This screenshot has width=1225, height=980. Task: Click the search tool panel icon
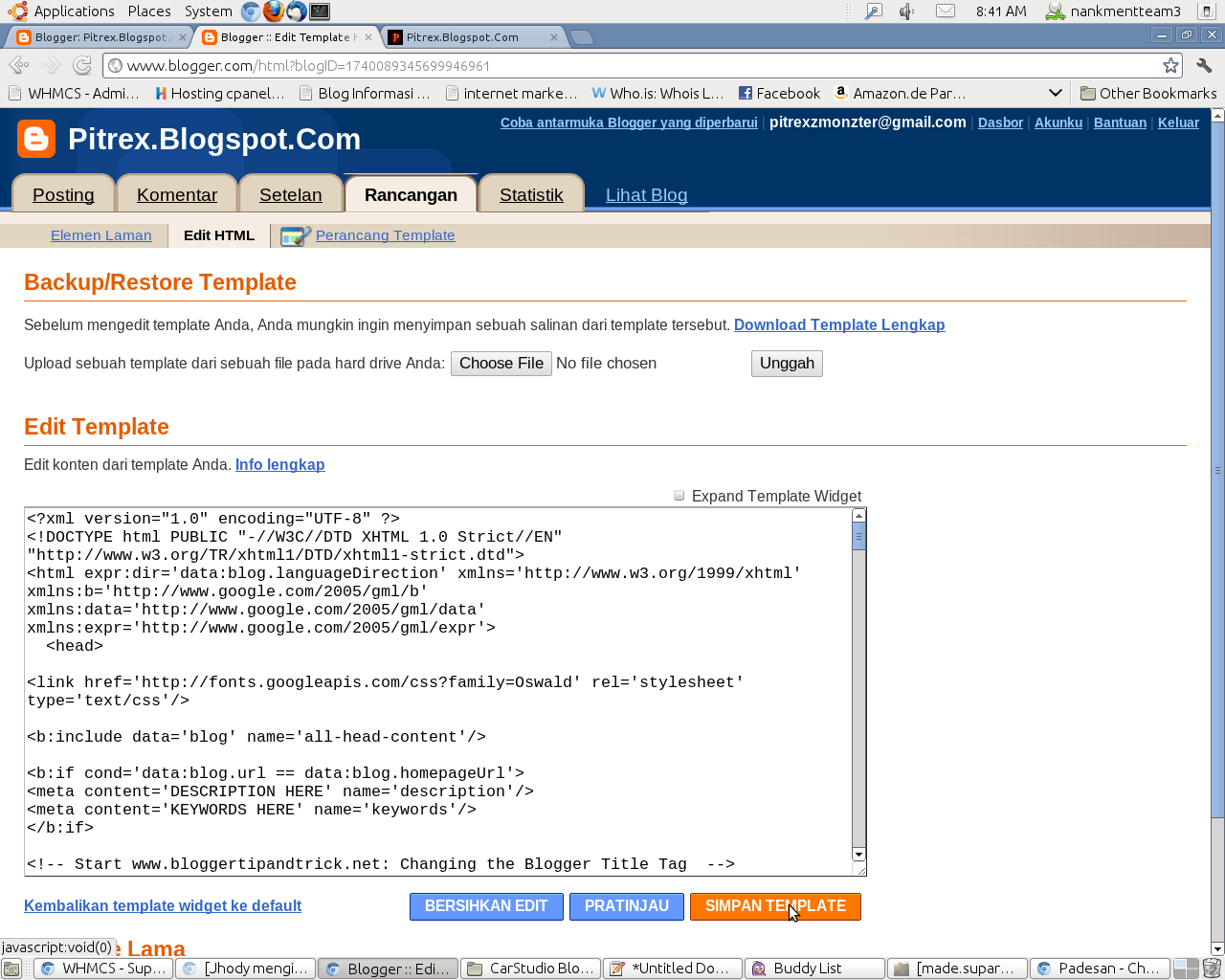click(874, 11)
